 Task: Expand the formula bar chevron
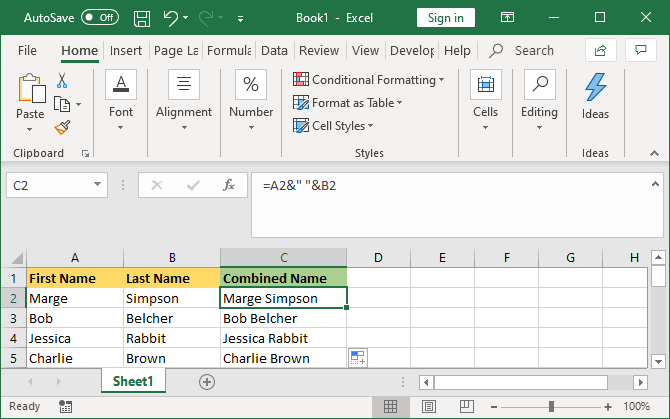(x=653, y=184)
